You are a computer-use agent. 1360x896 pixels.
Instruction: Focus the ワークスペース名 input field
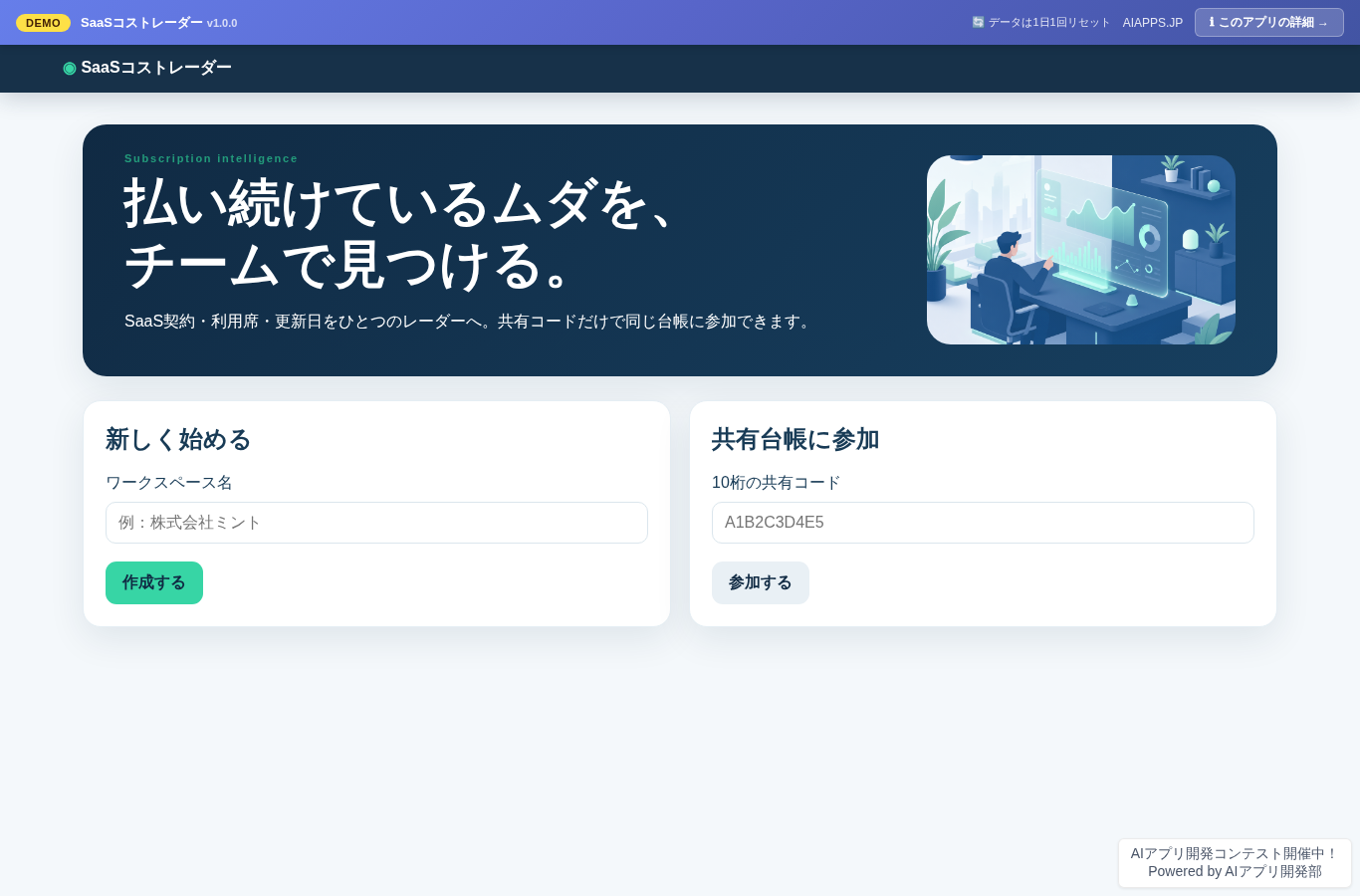pyautogui.click(x=376, y=523)
